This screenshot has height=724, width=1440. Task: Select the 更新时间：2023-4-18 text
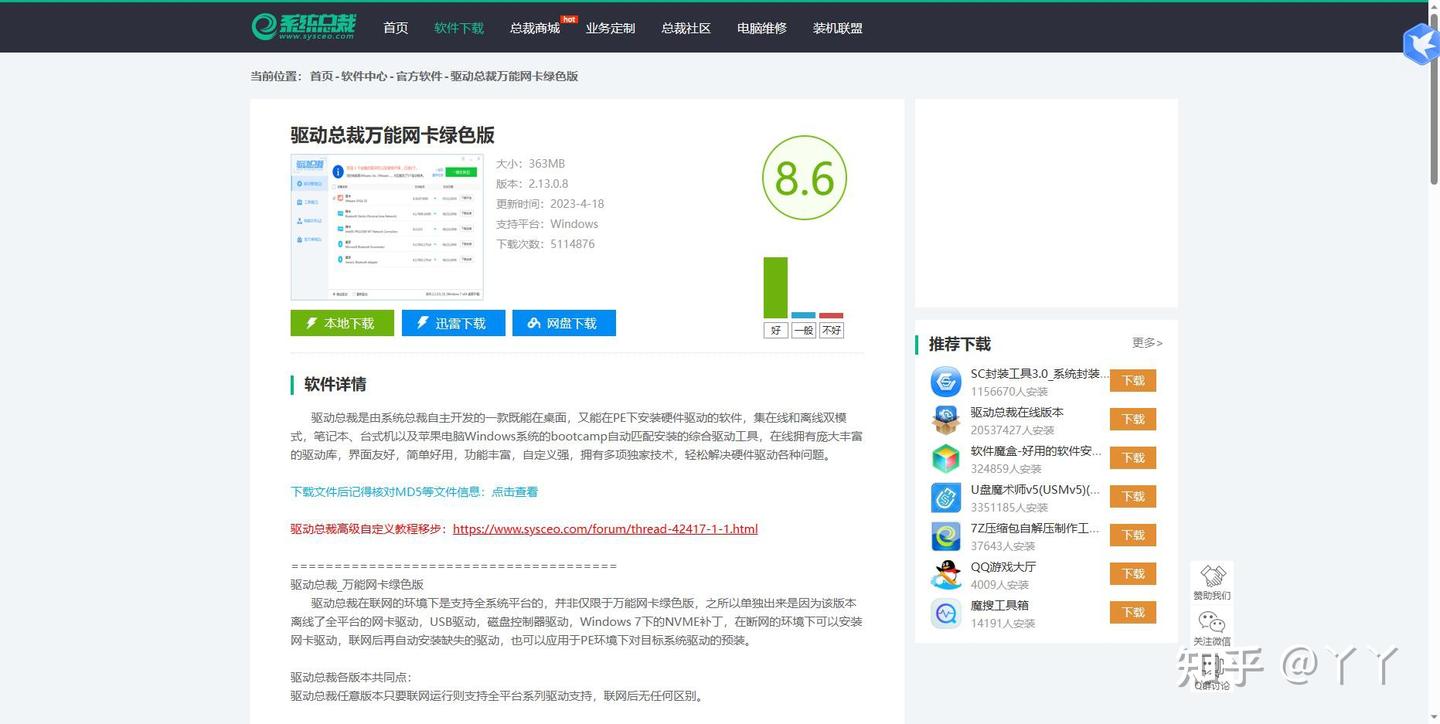tap(550, 204)
